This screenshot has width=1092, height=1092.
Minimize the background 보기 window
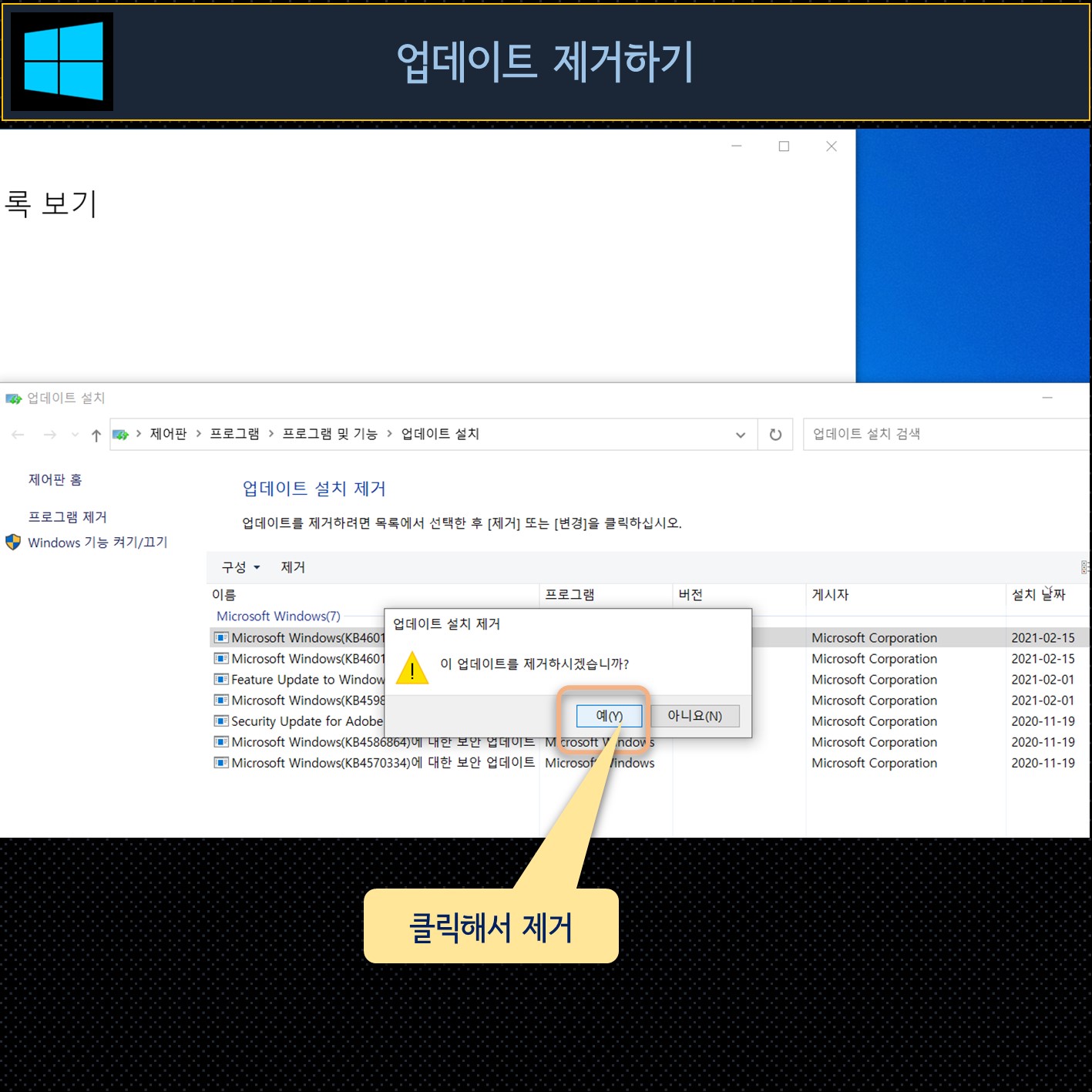pos(737,146)
